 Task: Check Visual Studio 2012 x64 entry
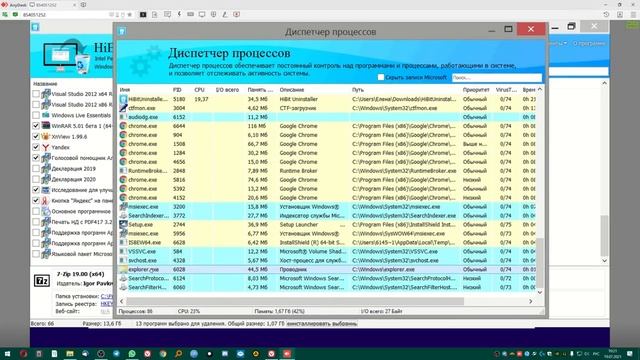tap(36, 94)
